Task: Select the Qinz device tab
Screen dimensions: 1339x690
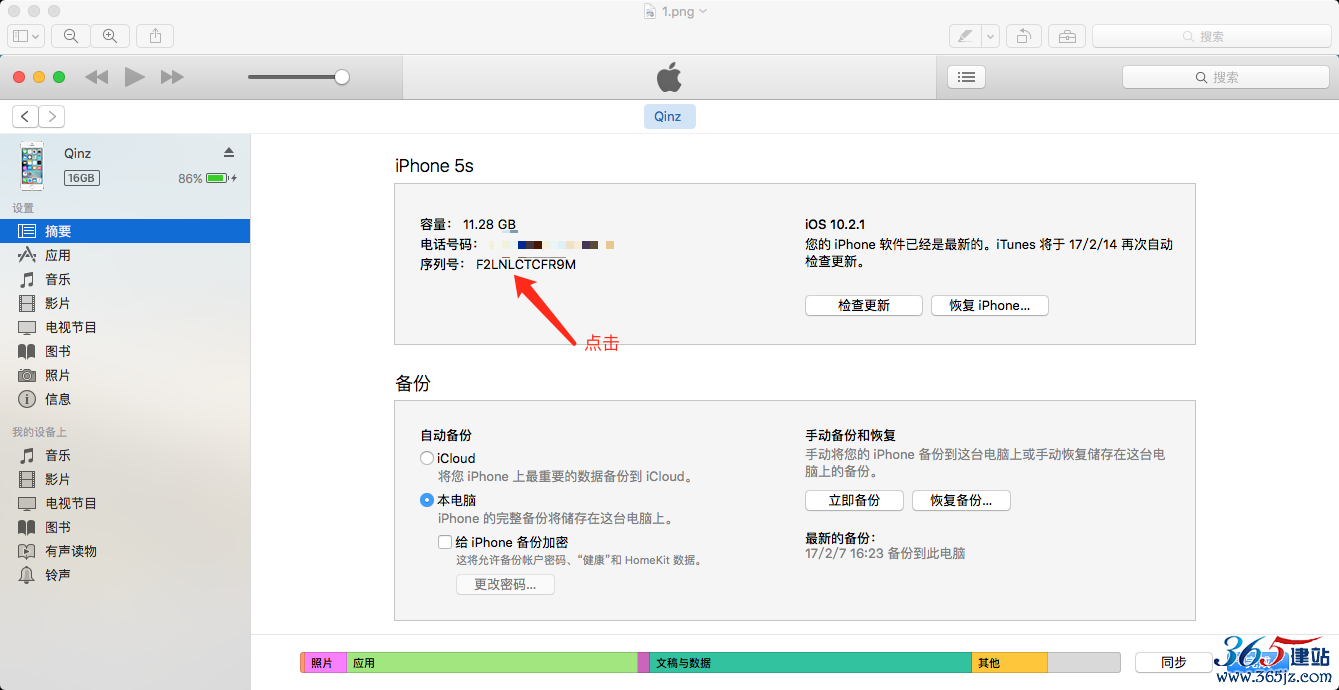Action: 668,116
